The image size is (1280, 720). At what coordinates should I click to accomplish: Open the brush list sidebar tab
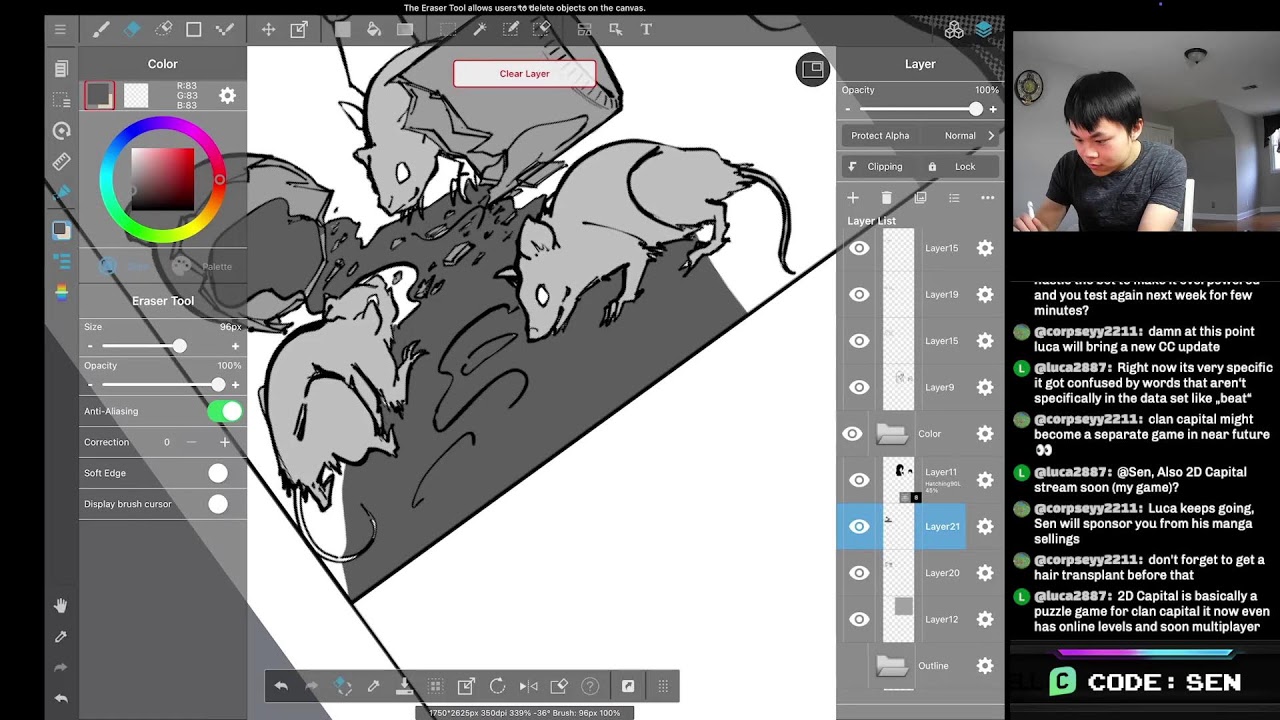pos(61,261)
